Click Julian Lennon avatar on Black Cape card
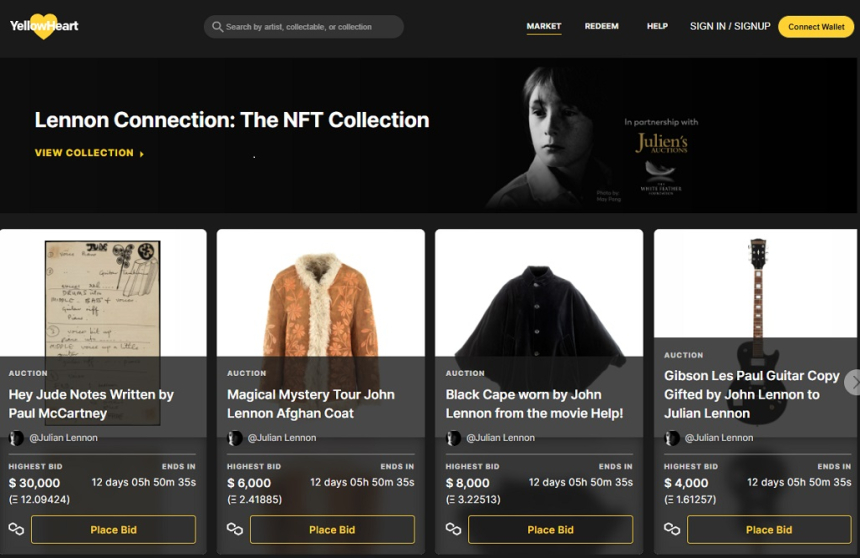 (x=454, y=438)
